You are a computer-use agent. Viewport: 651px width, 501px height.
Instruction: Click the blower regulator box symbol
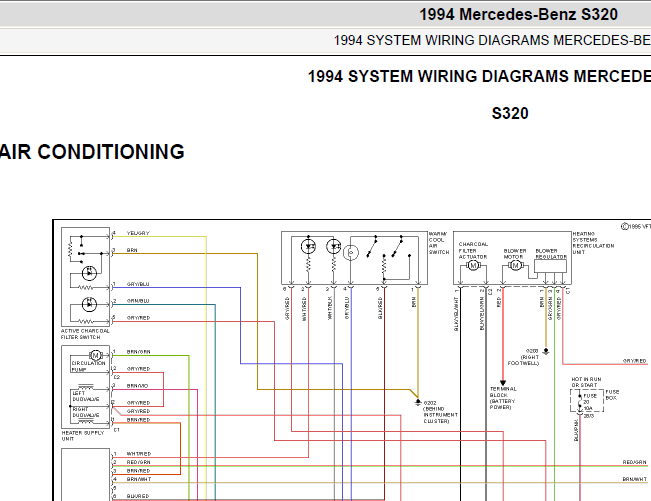pyautogui.click(x=551, y=266)
